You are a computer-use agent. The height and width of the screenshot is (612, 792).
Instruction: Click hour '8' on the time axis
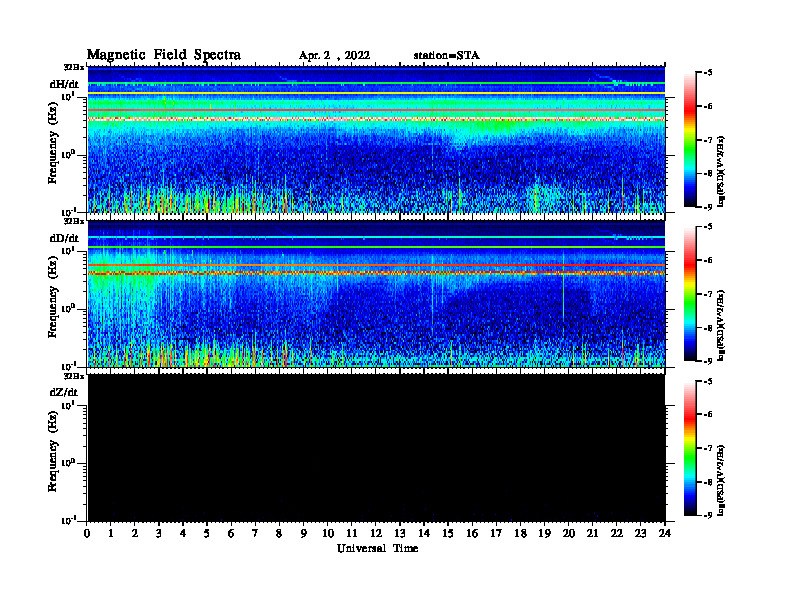[279, 534]
